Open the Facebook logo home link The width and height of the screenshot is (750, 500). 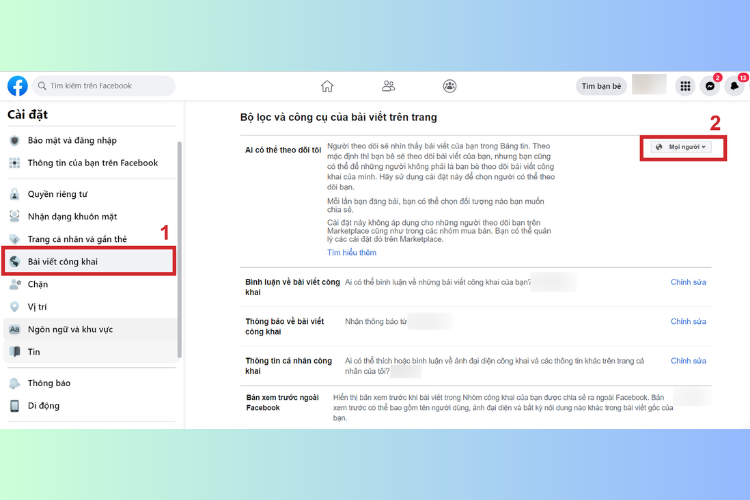click(x=18, y=86)
